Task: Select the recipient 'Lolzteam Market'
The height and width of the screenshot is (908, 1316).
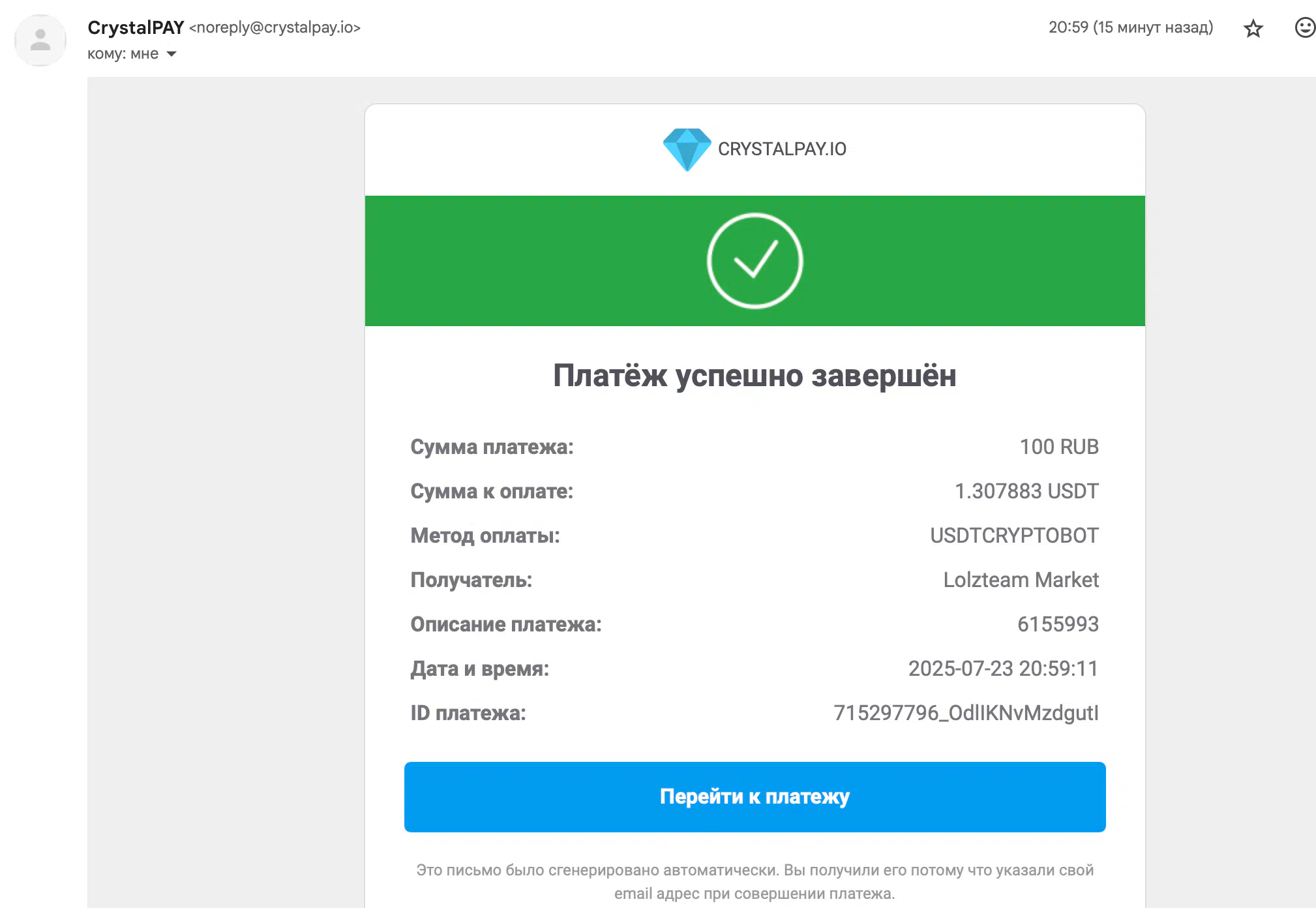Action: click(1021, 580)
